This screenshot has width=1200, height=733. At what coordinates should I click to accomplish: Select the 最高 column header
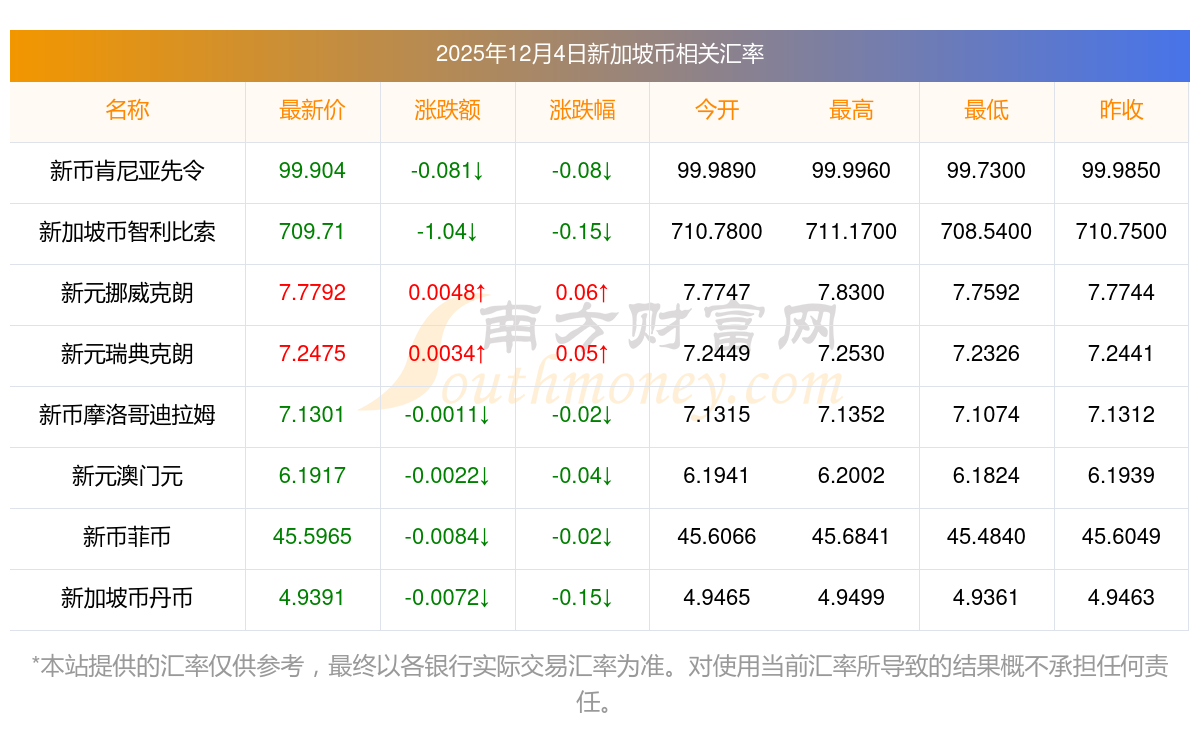(851, 110)
